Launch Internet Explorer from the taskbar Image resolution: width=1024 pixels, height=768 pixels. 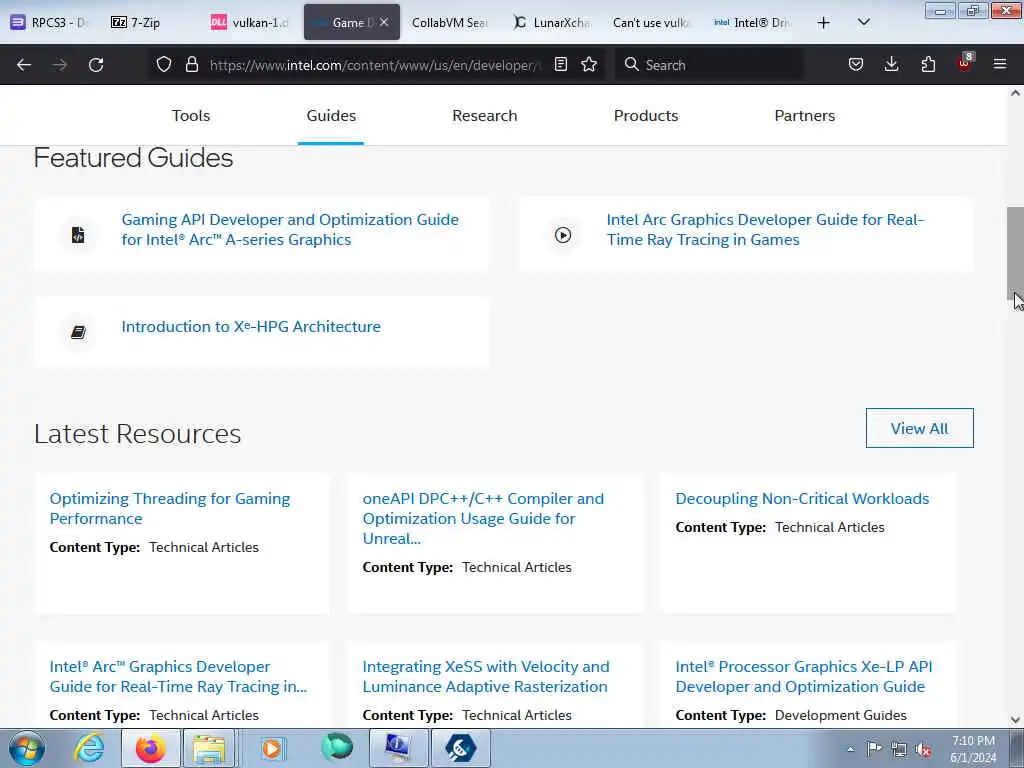89,748
